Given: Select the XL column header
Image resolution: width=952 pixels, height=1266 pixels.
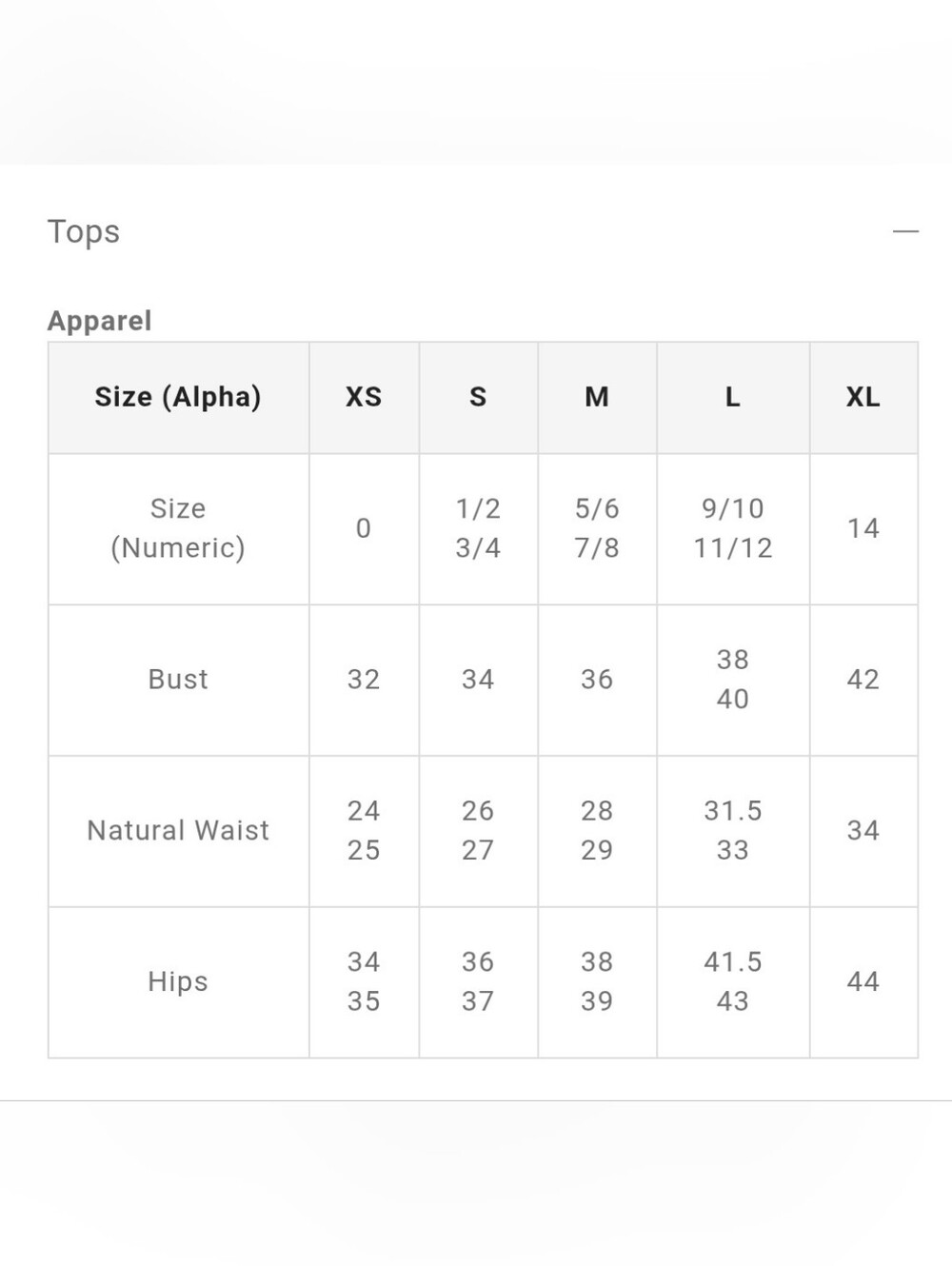Looking at the screenshot, I should (863, 397).
